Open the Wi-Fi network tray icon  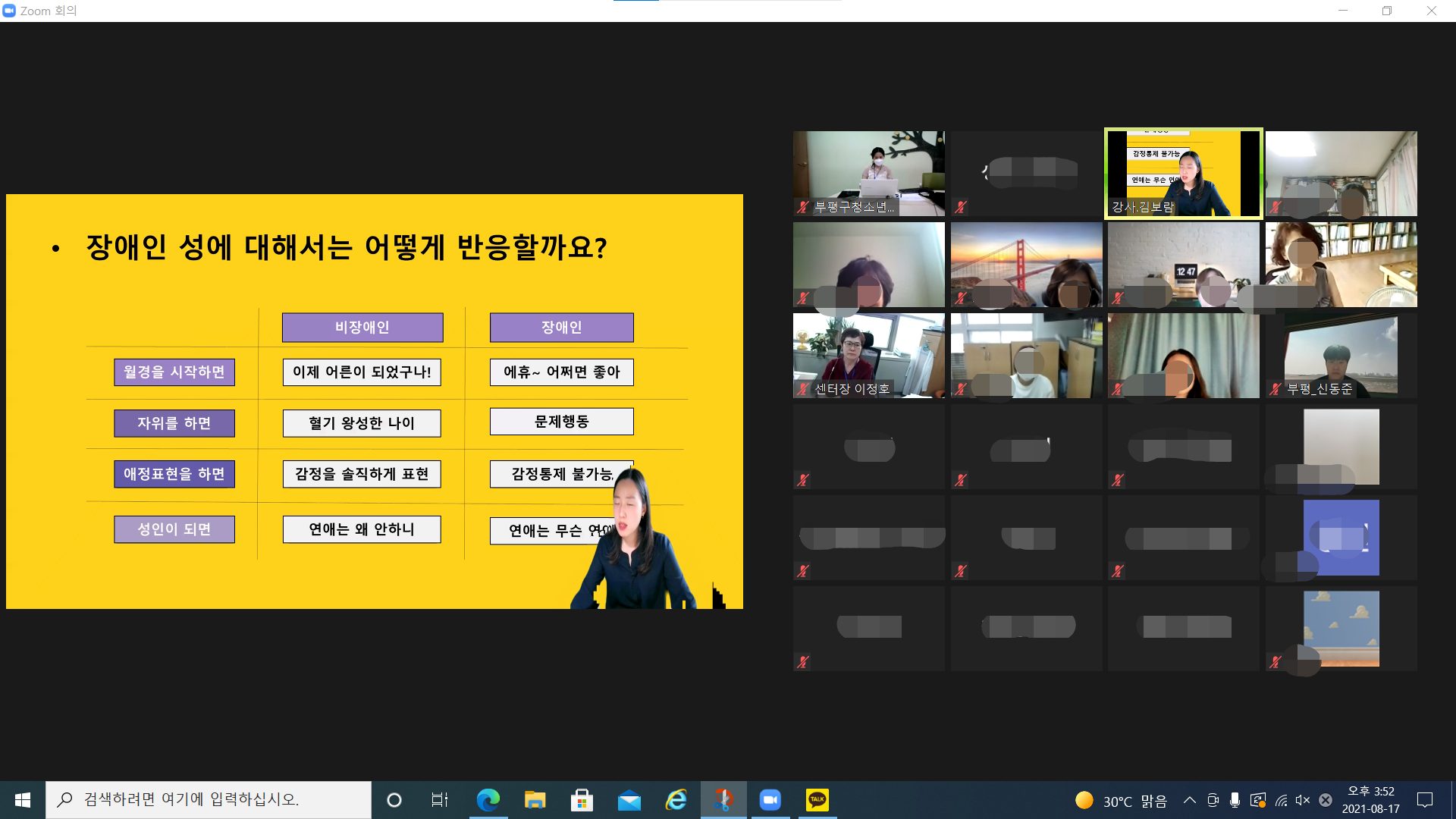tap(1281, 800)
